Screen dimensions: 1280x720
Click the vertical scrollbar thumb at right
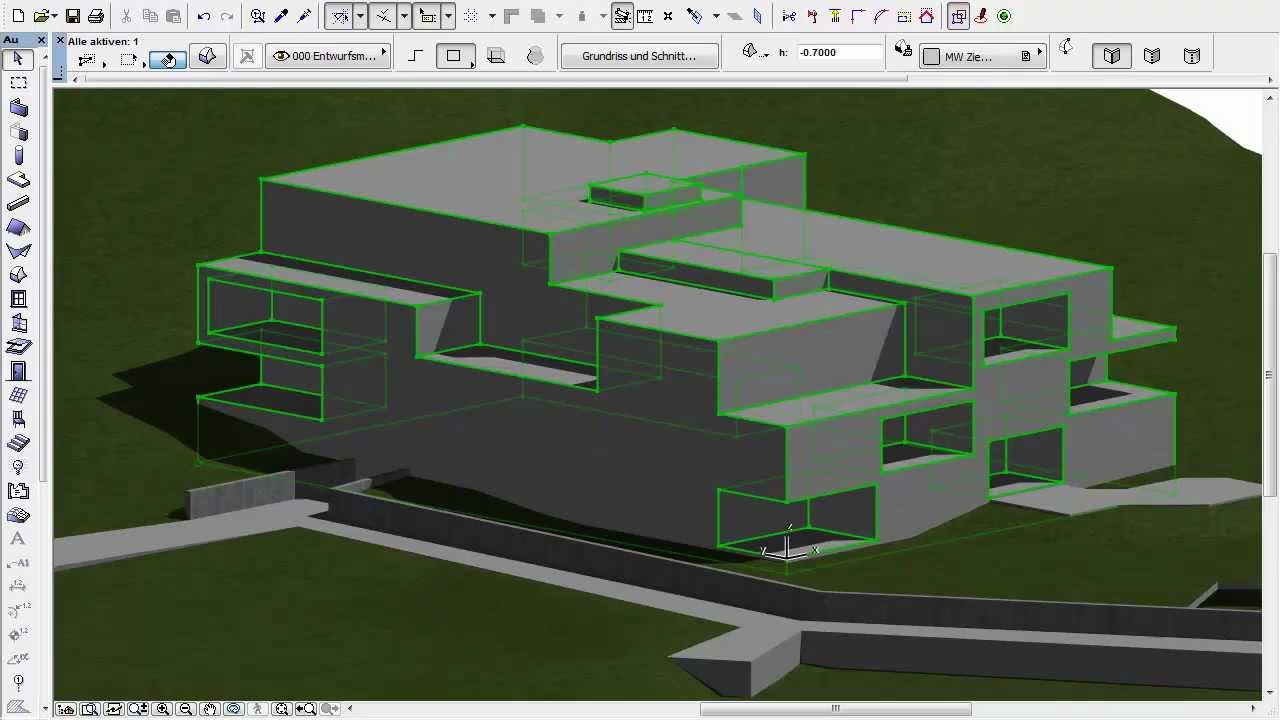click(1271, 375)
